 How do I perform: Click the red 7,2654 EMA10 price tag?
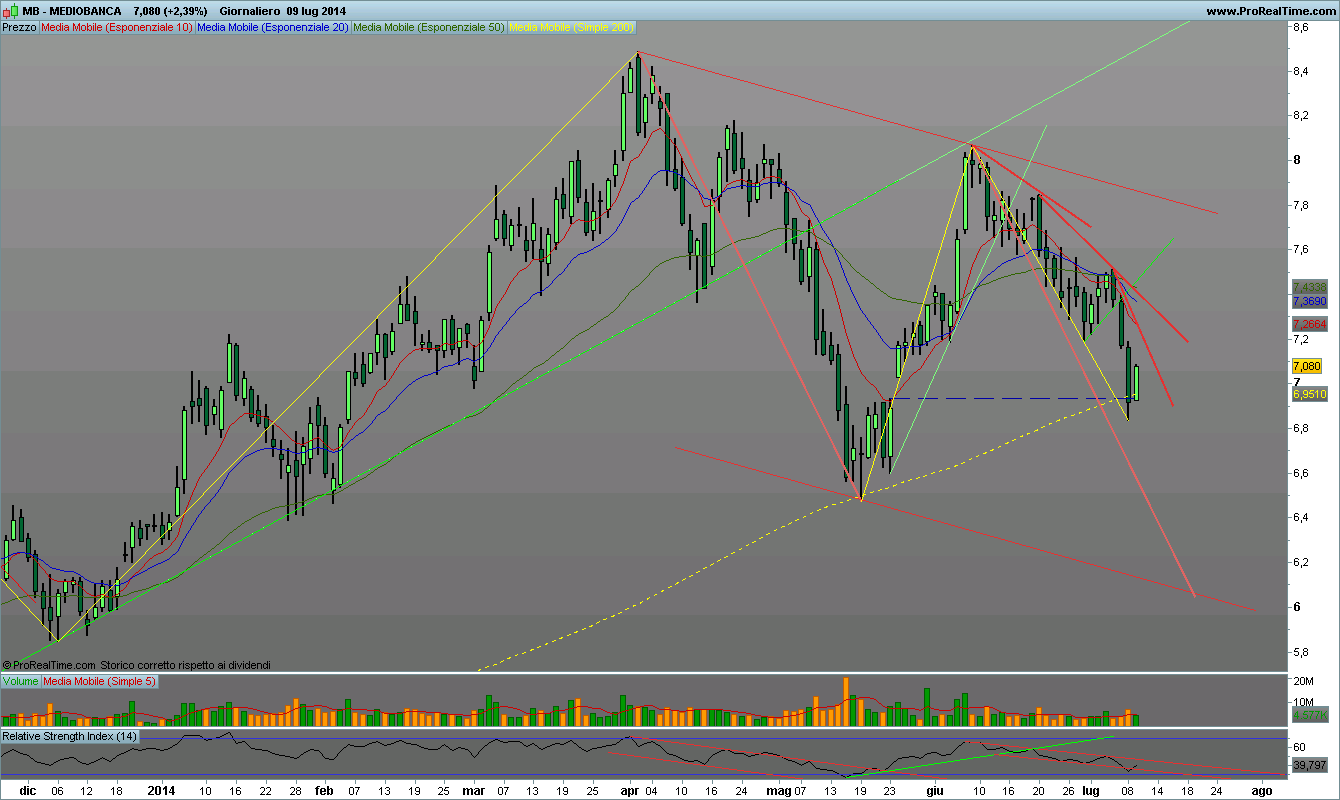[x=1310, y=324]
